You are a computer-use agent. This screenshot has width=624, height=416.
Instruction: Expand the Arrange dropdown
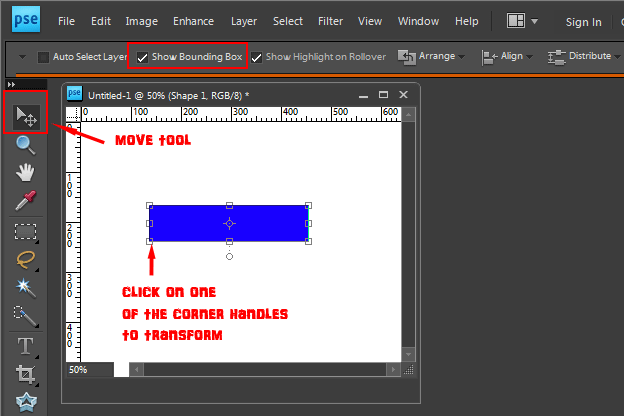(431, 57)
